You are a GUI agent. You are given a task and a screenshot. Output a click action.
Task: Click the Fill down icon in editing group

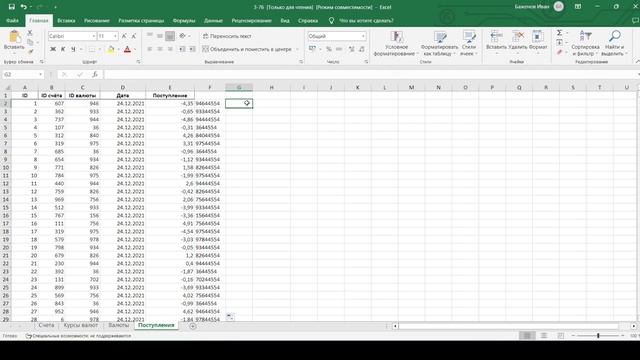point(560,42)
